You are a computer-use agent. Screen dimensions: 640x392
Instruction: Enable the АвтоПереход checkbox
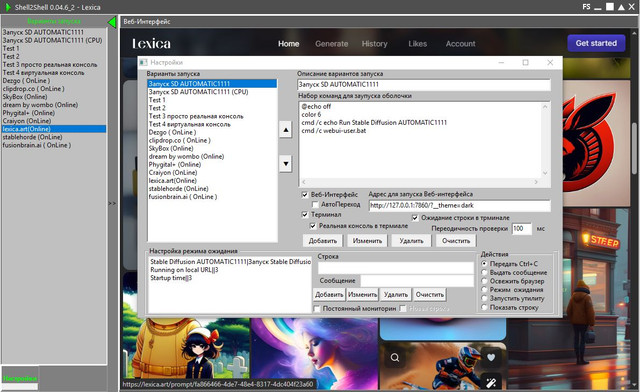coord(315,204)
